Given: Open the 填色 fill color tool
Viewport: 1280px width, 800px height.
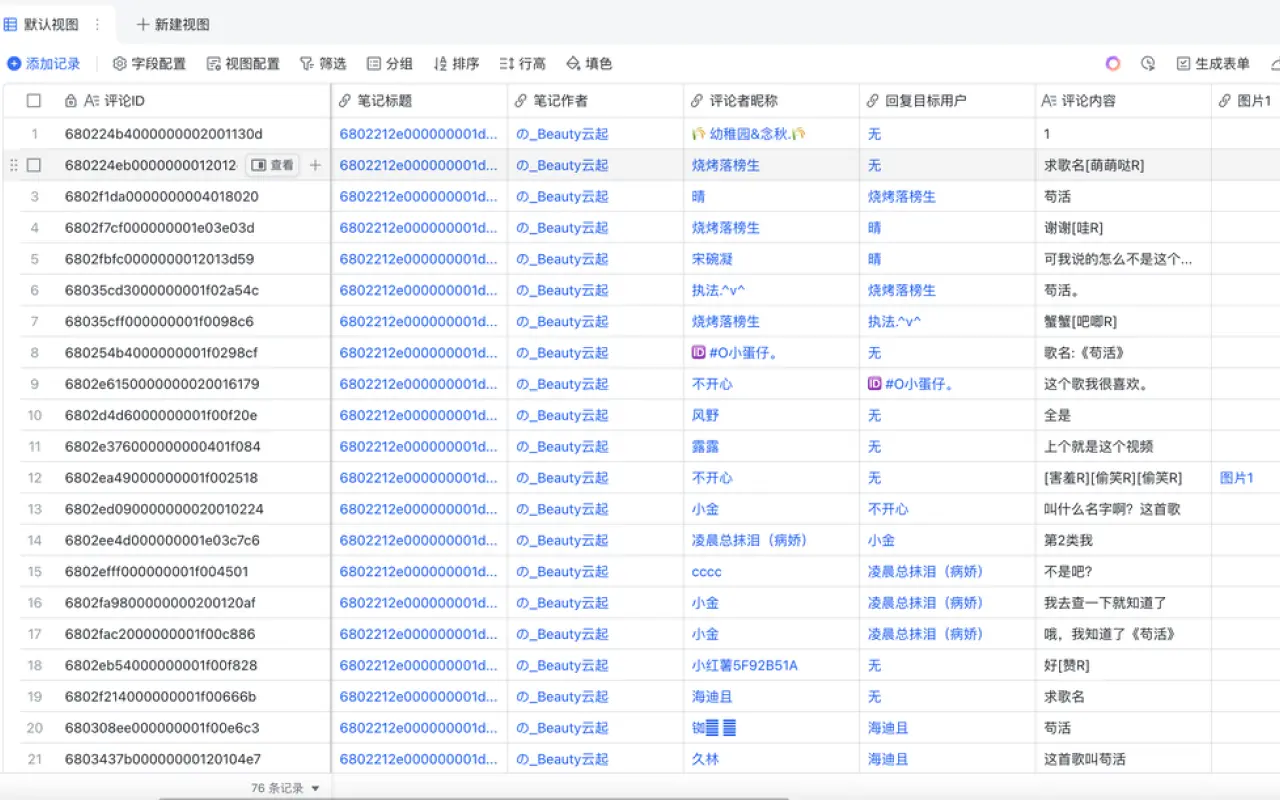Looking at the screenshot, I should click(589, 64).
